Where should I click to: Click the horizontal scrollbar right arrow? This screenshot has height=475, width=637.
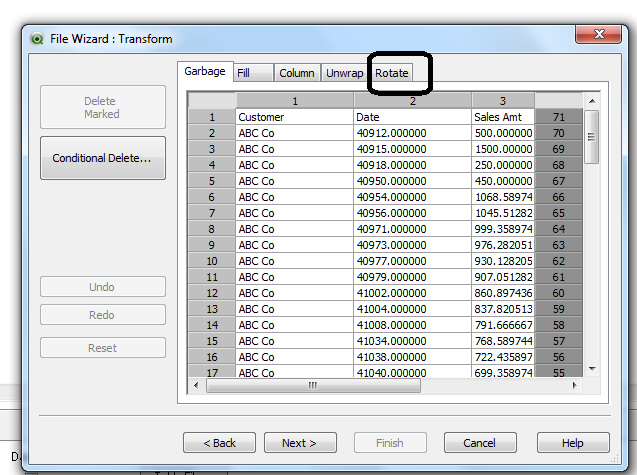click(574, 385)
